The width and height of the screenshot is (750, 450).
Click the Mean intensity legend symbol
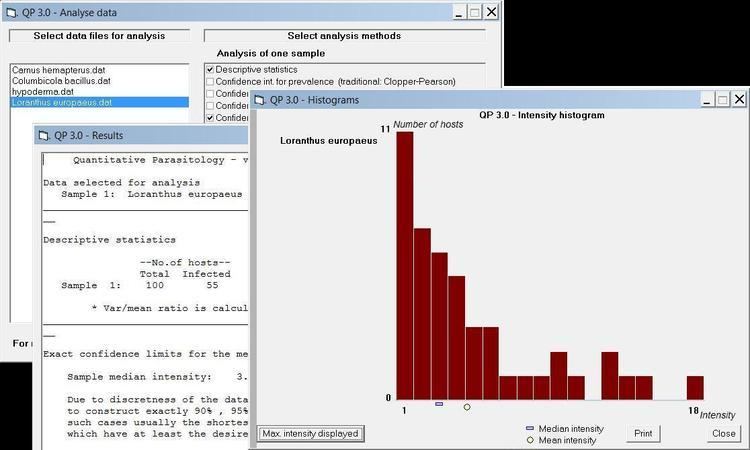(530, 440)
